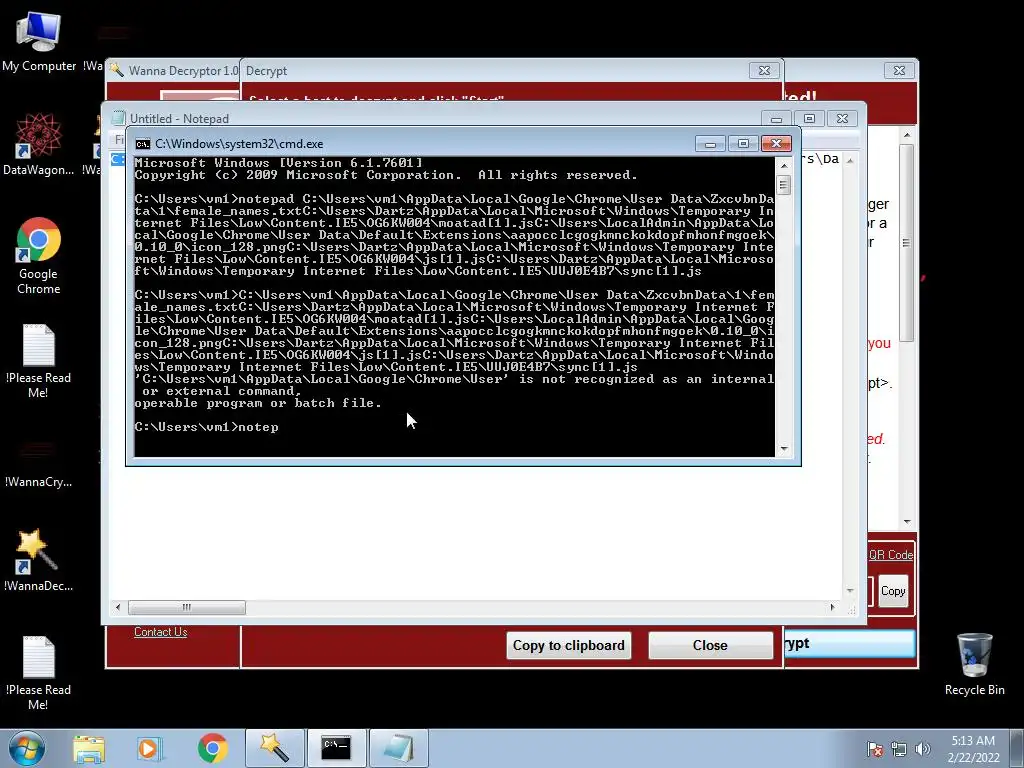Open network status tray icon

(x=899, y=749)
